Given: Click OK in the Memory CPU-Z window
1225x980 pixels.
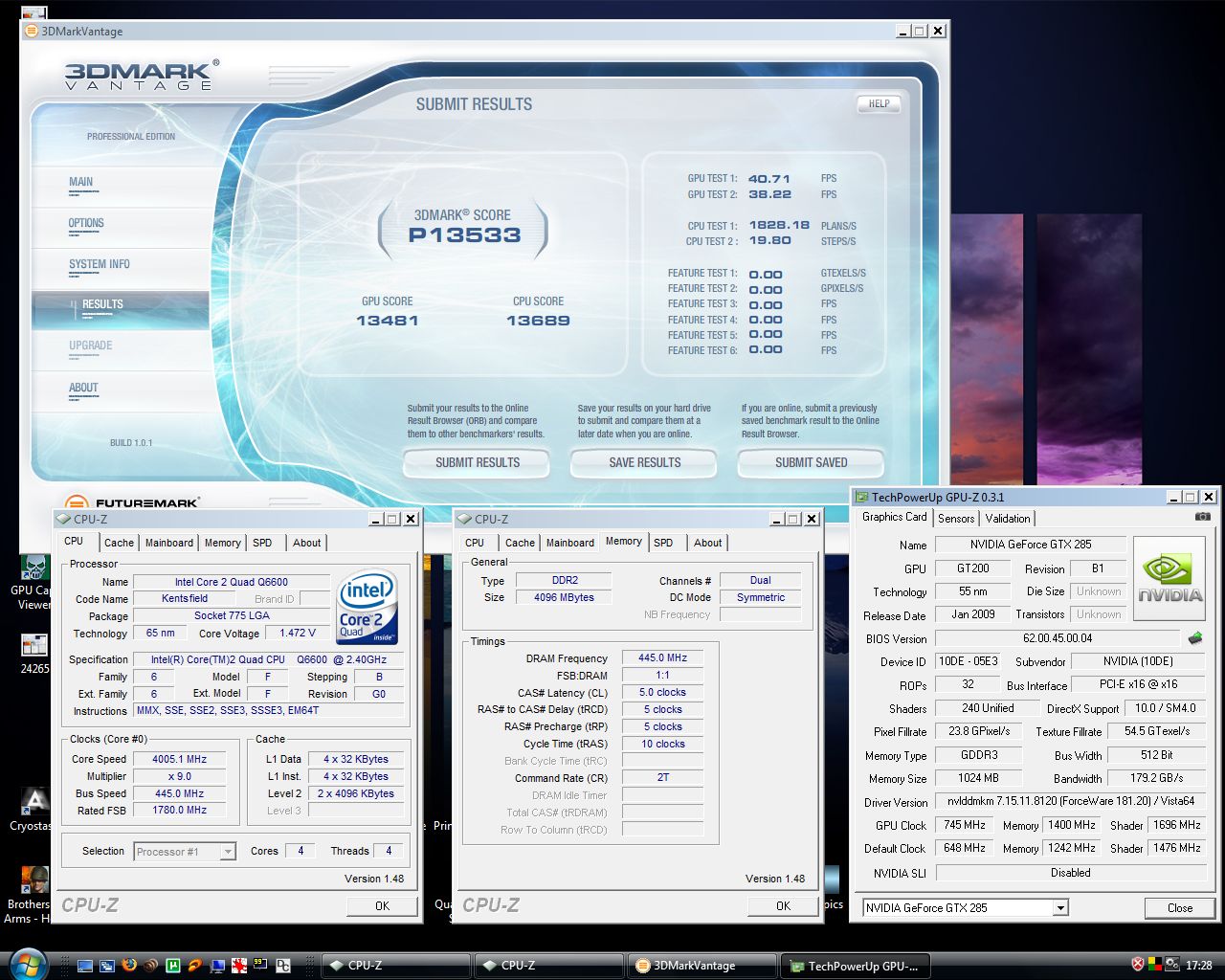Looking at the screenshot, I should [x=783, y=905].
